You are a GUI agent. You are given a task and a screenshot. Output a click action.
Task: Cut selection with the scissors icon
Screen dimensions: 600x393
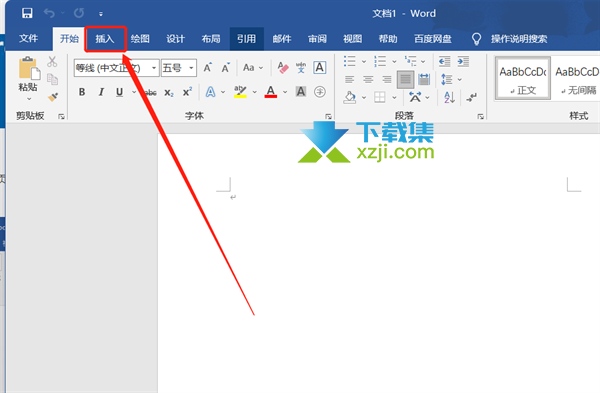(x=52, y=62)
